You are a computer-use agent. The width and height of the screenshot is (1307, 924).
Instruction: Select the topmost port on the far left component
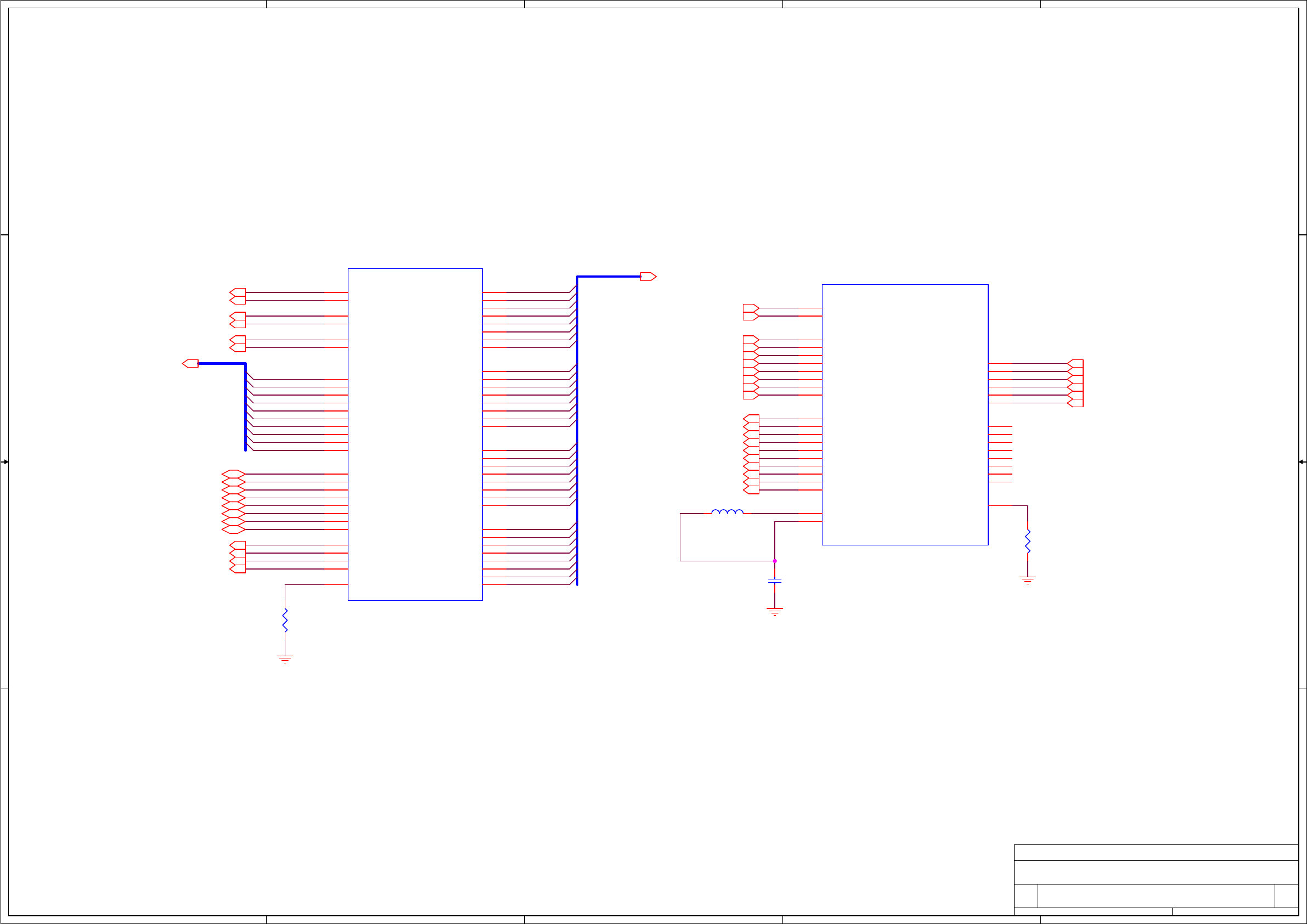click(238, 292)
